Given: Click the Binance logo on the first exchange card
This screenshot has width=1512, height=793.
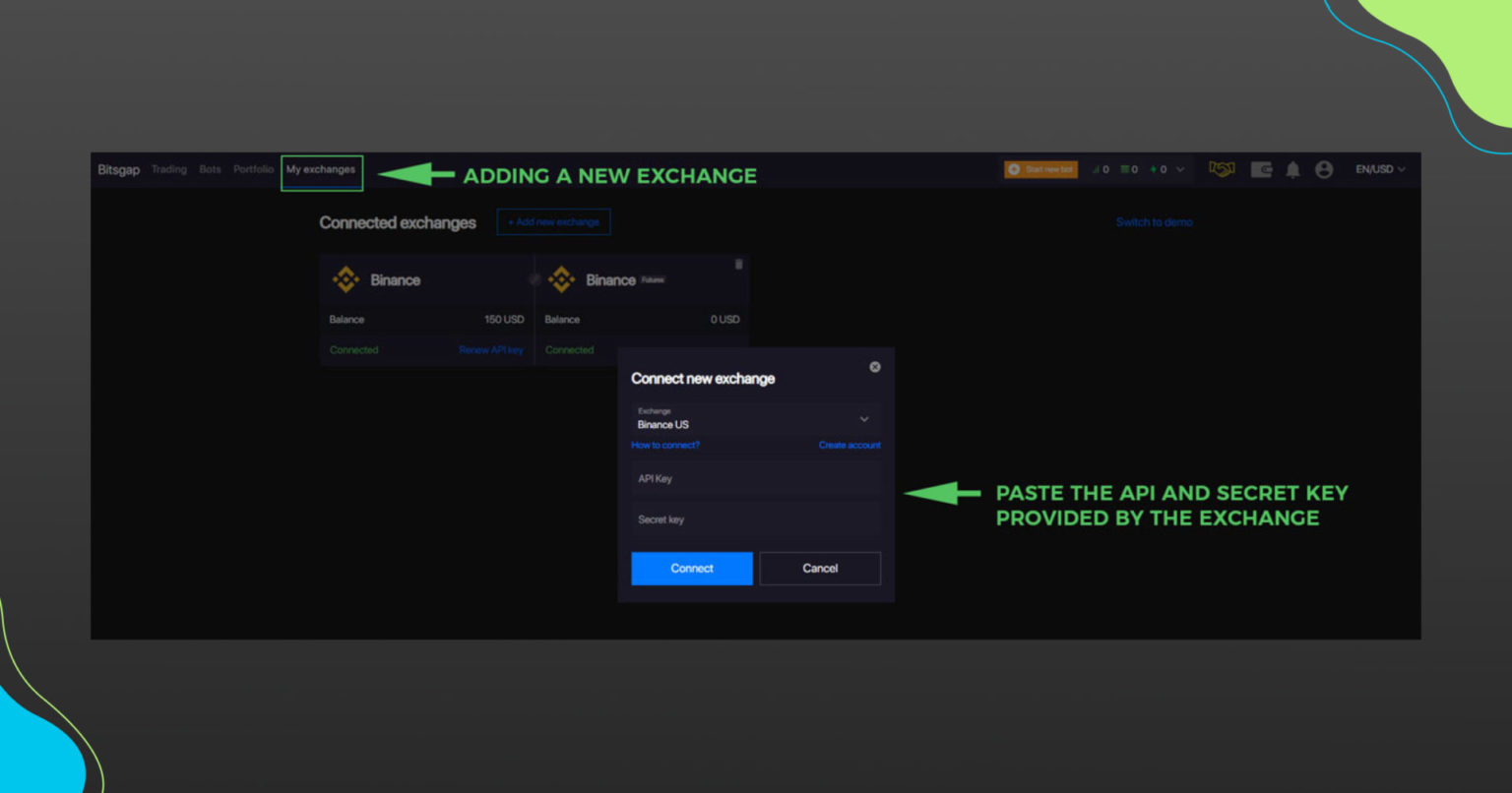Looking at the screenshot, I should point(346,279).
